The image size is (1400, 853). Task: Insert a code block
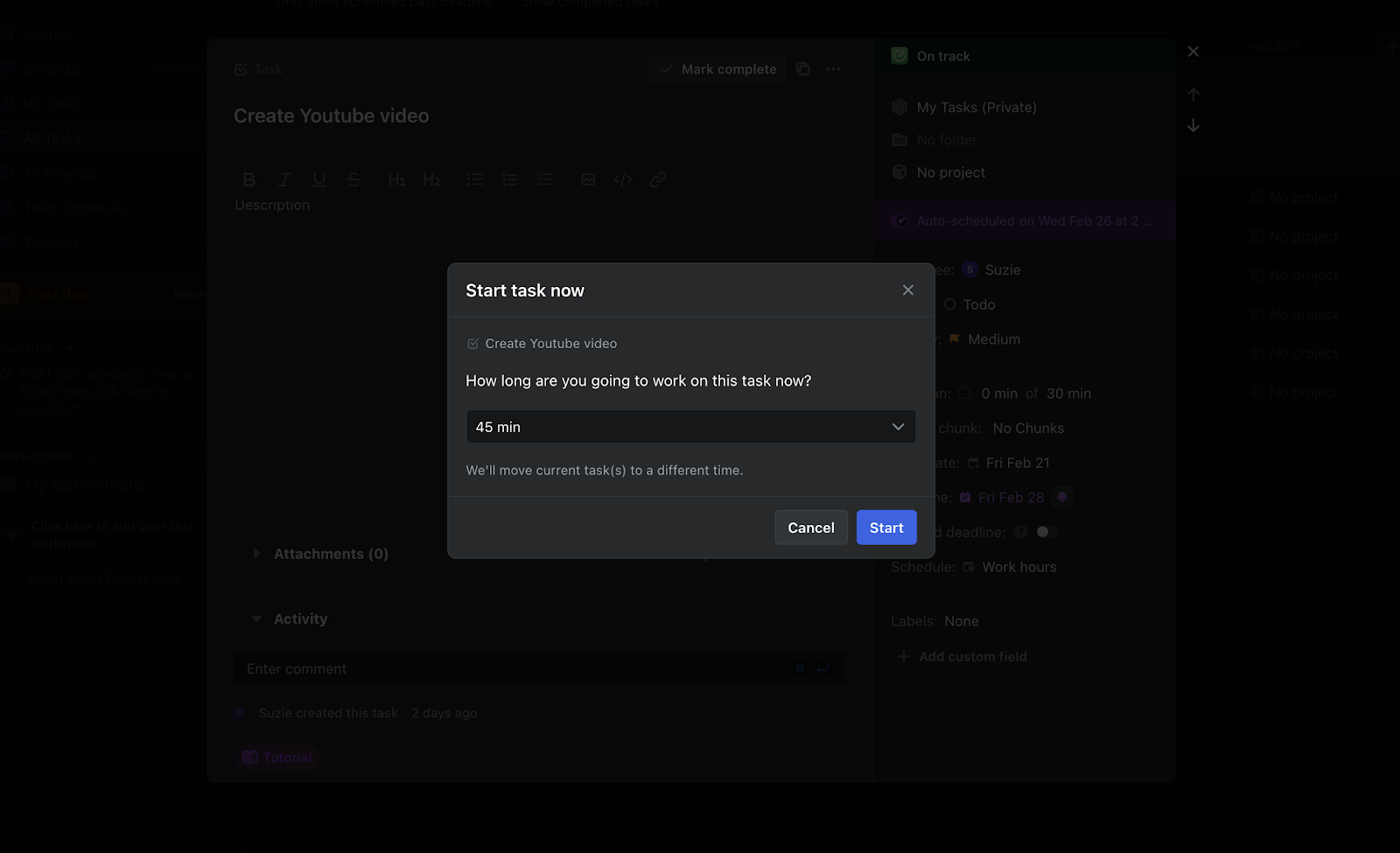click(623, 179)
